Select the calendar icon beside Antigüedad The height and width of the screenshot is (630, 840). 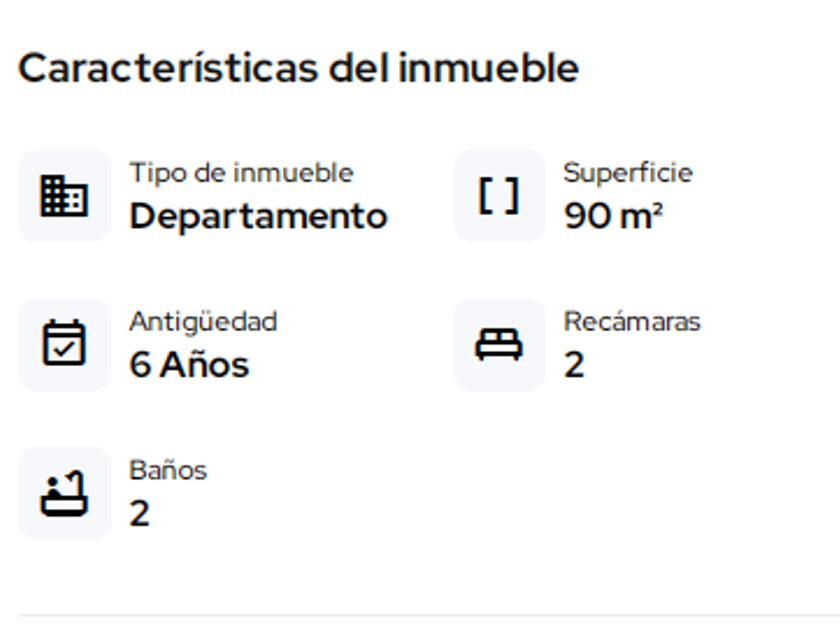coord(64,344)
